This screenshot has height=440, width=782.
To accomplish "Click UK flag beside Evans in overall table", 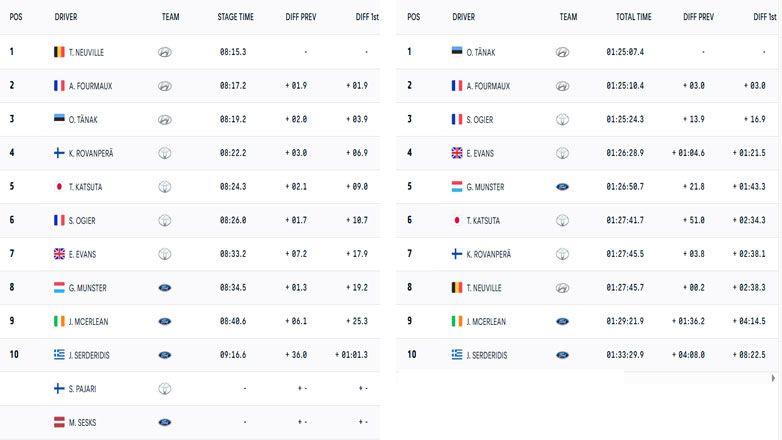I will coord(457,153).
